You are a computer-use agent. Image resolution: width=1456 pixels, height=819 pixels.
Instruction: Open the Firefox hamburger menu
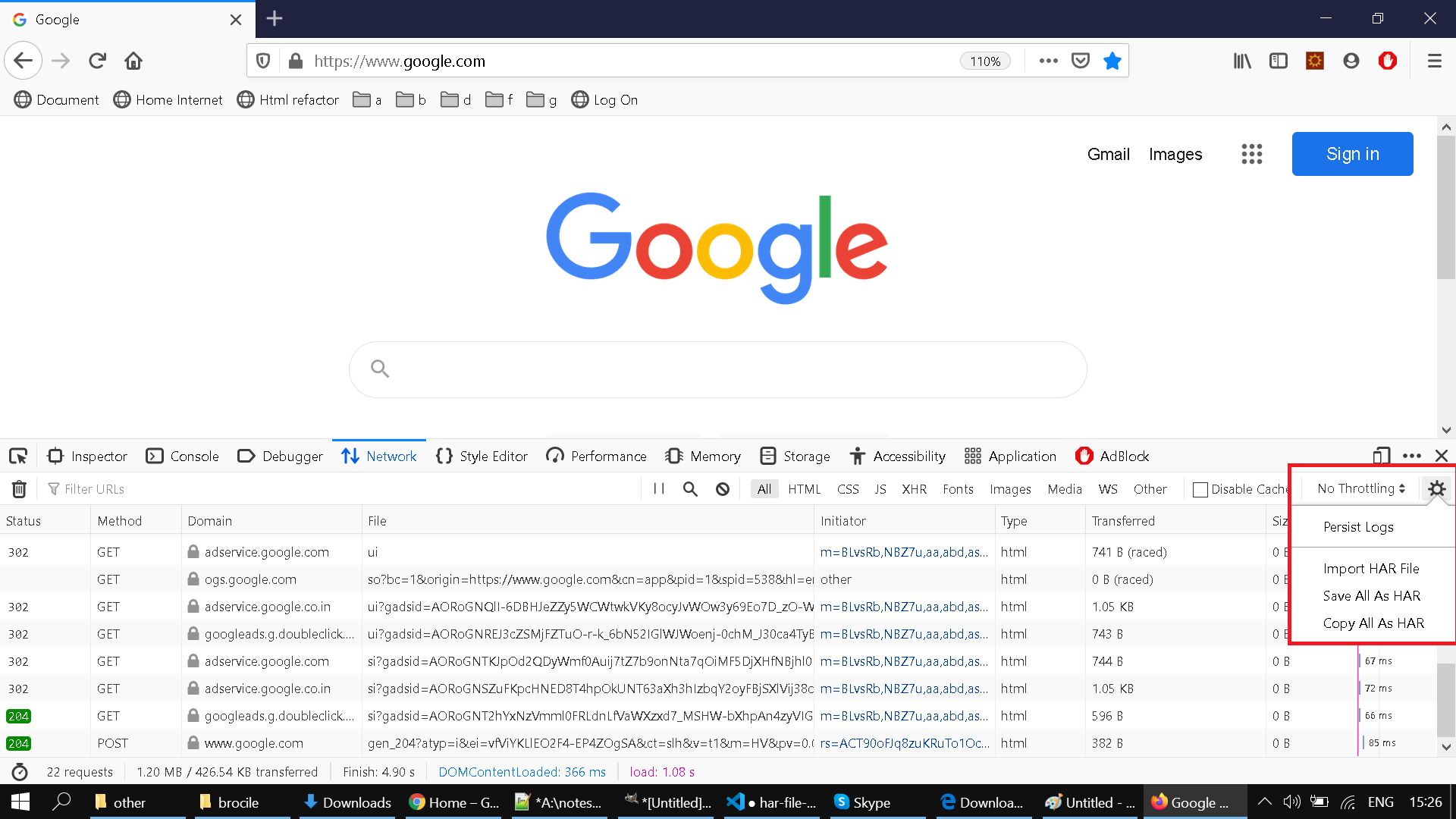coord(1434,61)
